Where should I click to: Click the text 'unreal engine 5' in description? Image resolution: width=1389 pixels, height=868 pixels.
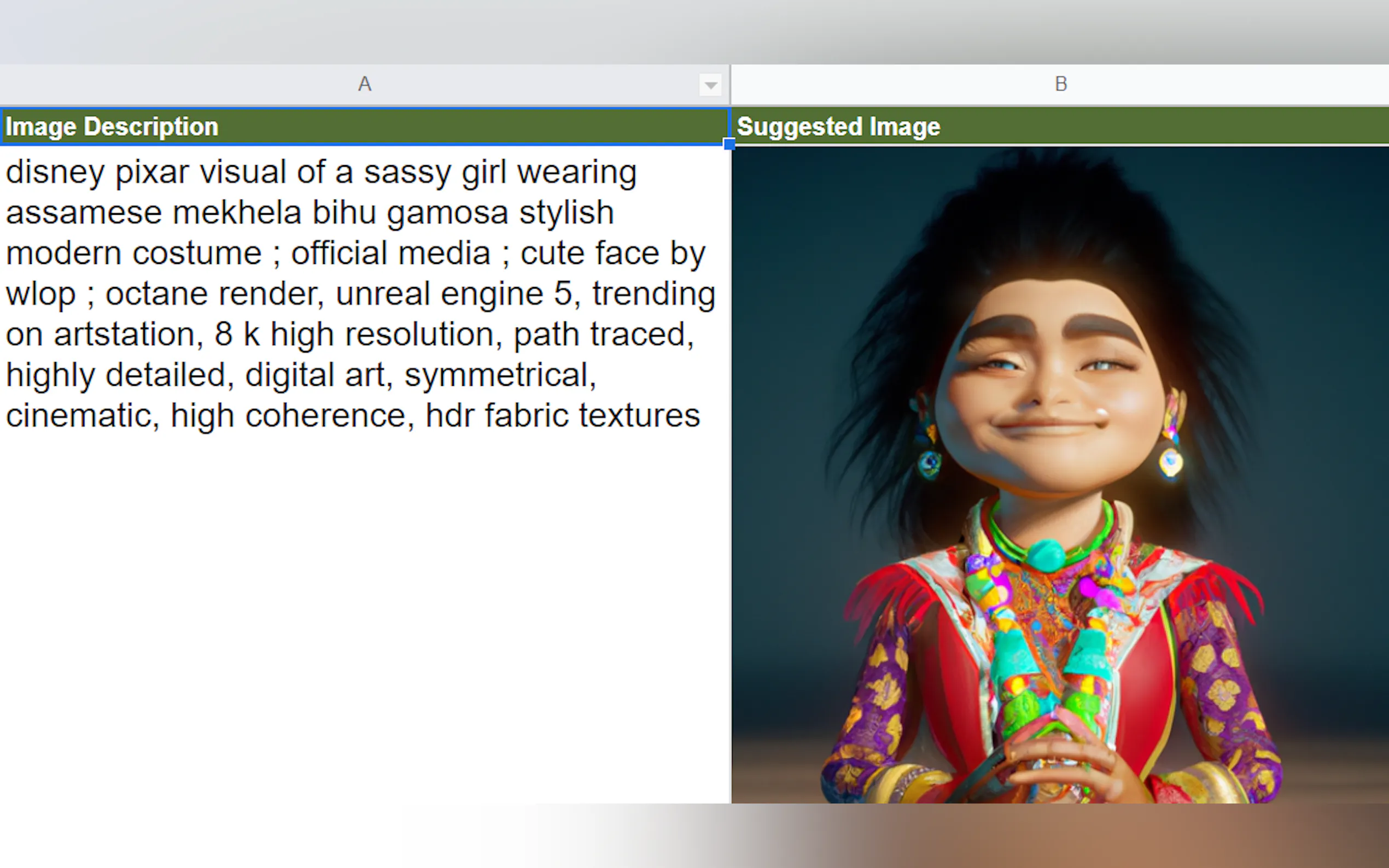tap(454, 294)
